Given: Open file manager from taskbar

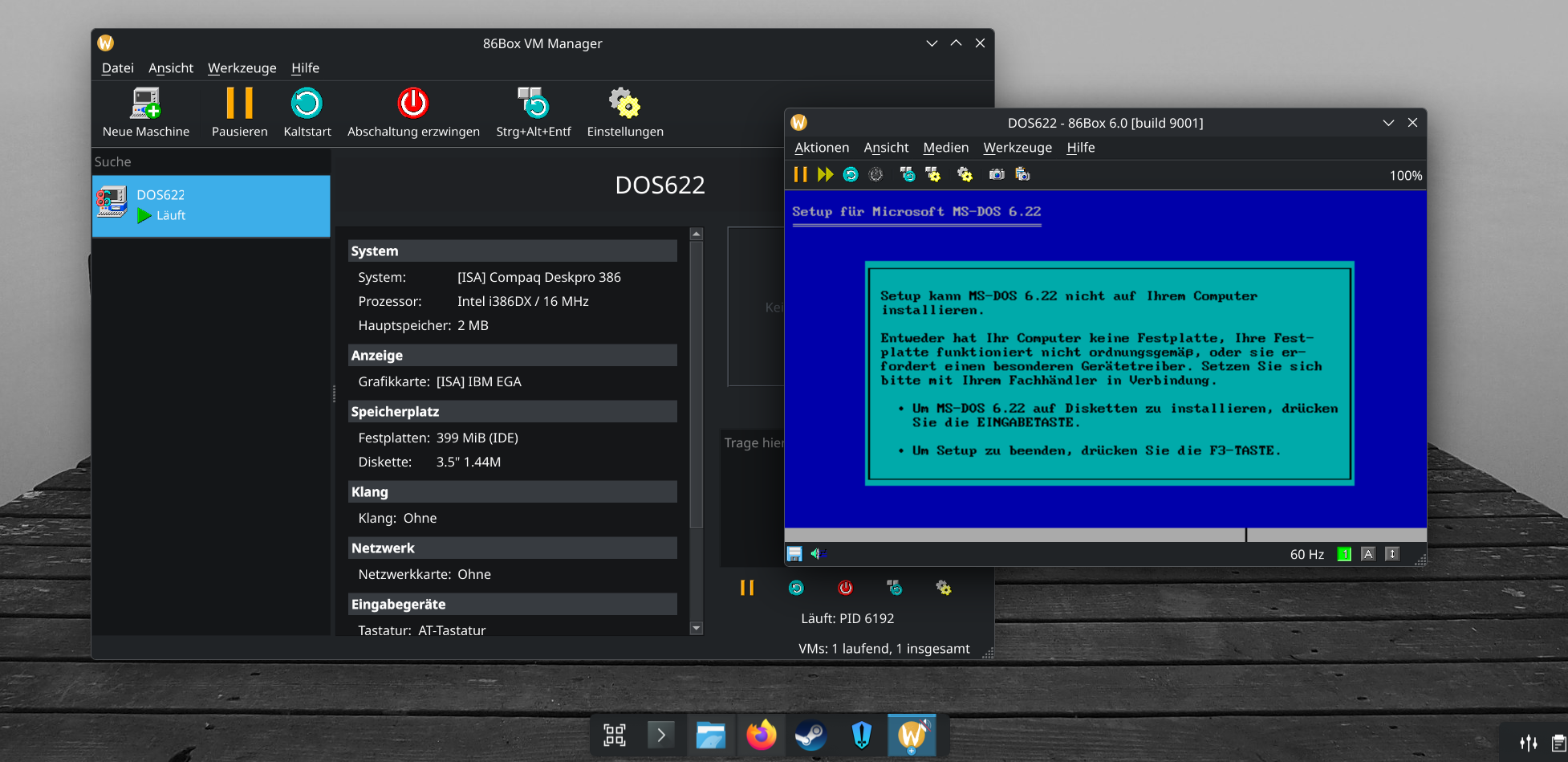Looking at the screenshot, I should (711, 735).
